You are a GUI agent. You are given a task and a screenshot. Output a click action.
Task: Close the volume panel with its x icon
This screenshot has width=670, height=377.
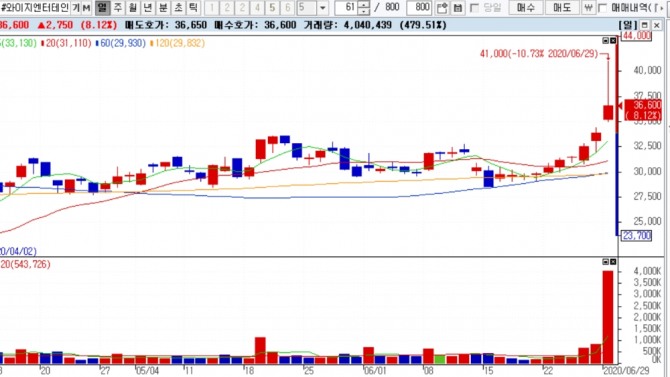pos(613,262)
